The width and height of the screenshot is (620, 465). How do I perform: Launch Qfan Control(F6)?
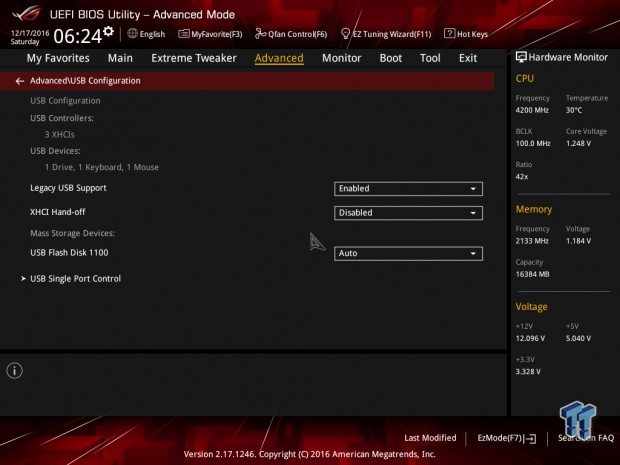[291, 34]
